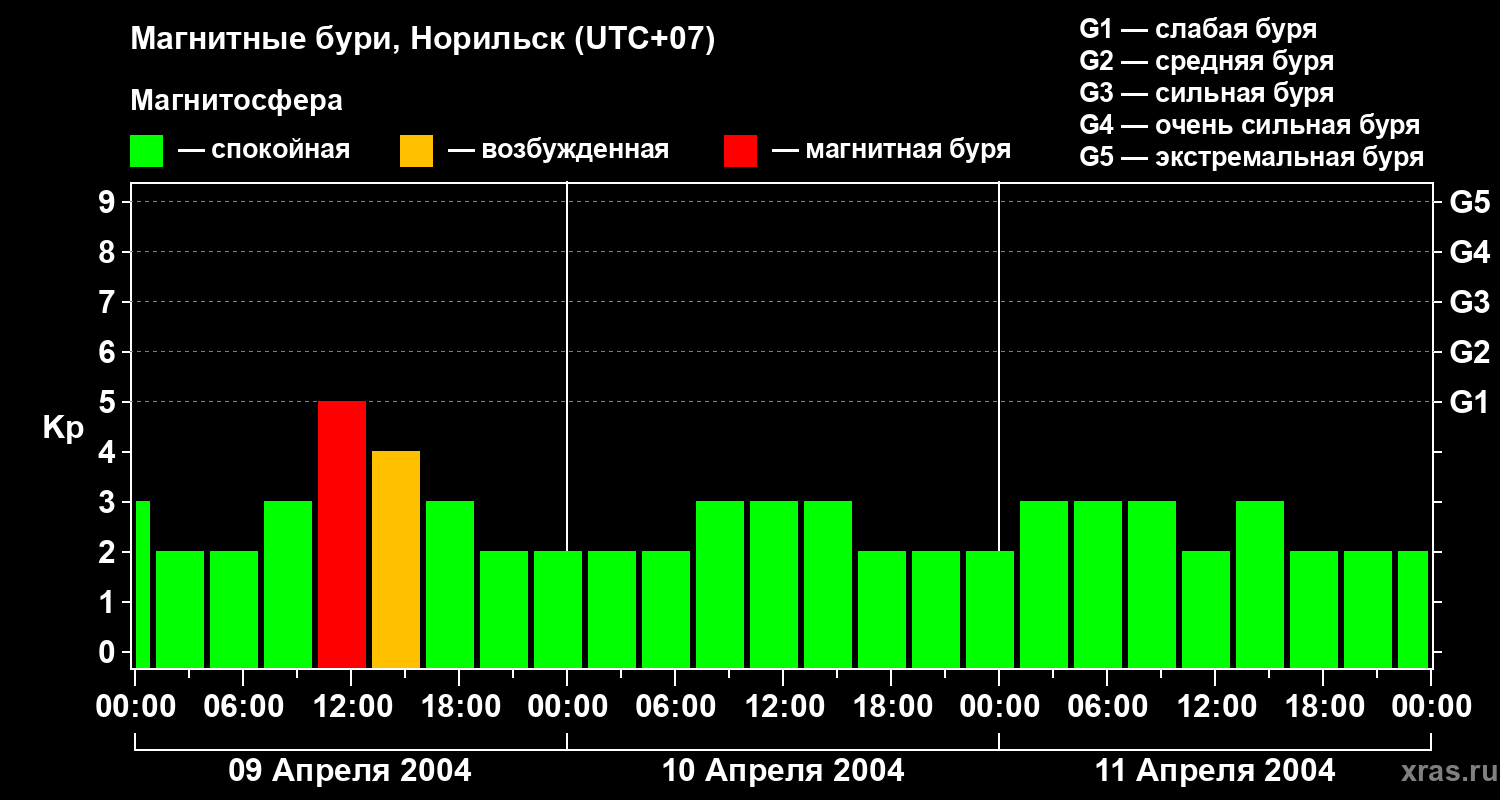Image resolution: width=1500 pixels, height=800 pixels.
Task: Click the '— спокойная' legend label
Action: (264, 151)
